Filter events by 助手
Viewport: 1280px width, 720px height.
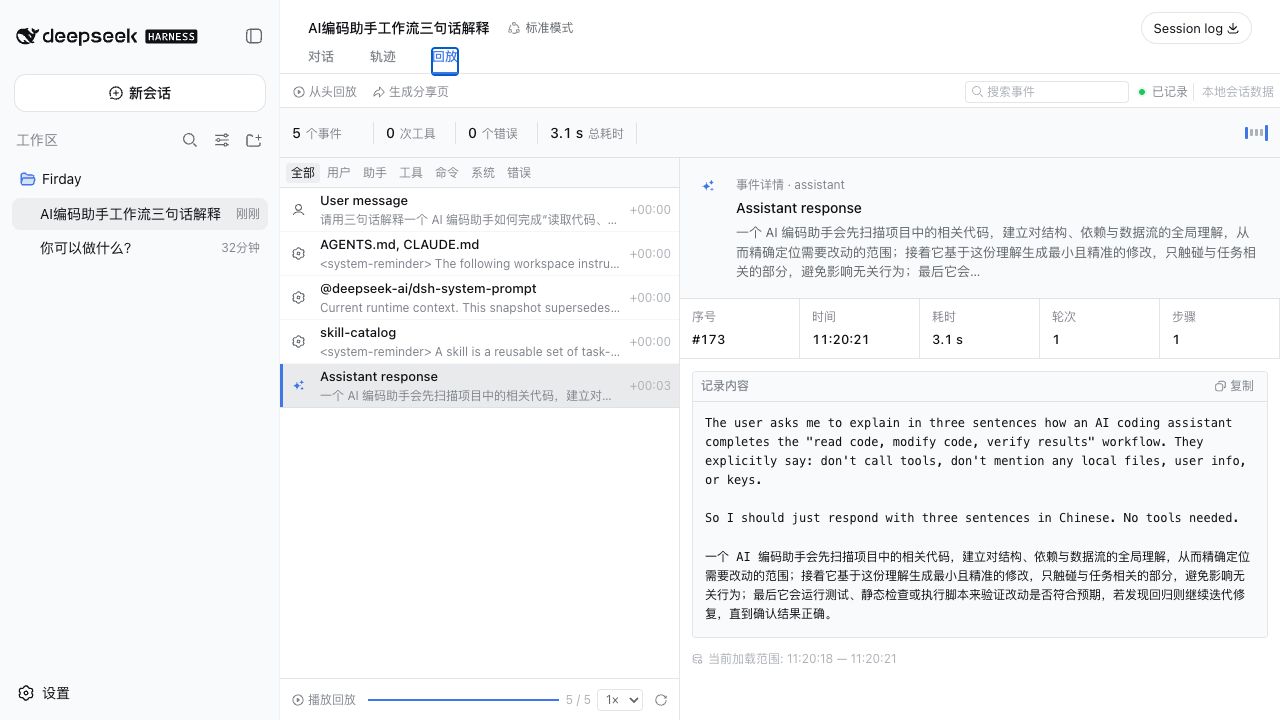tap(375, 172)
